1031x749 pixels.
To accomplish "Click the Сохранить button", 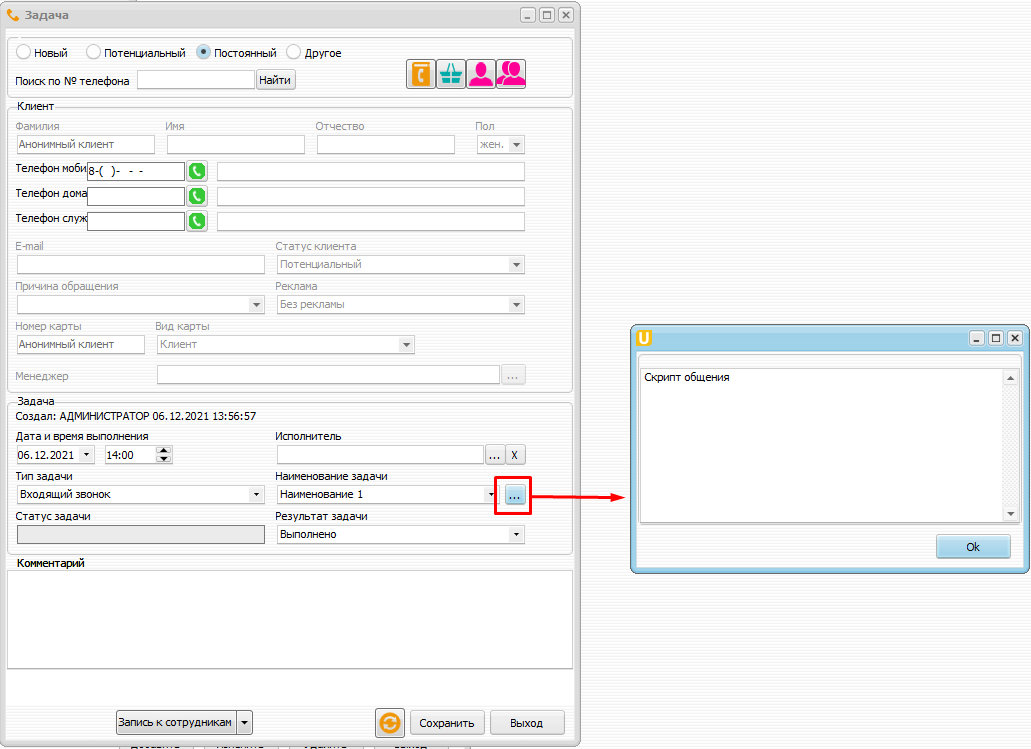I will pyautogui.click(x=446, y=723).
